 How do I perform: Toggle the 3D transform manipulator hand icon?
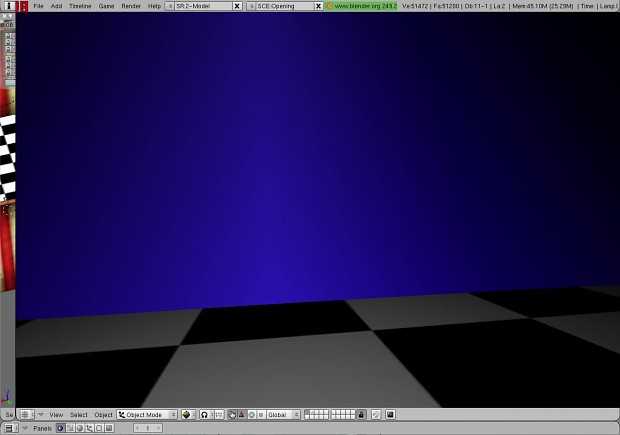[232, 414]
